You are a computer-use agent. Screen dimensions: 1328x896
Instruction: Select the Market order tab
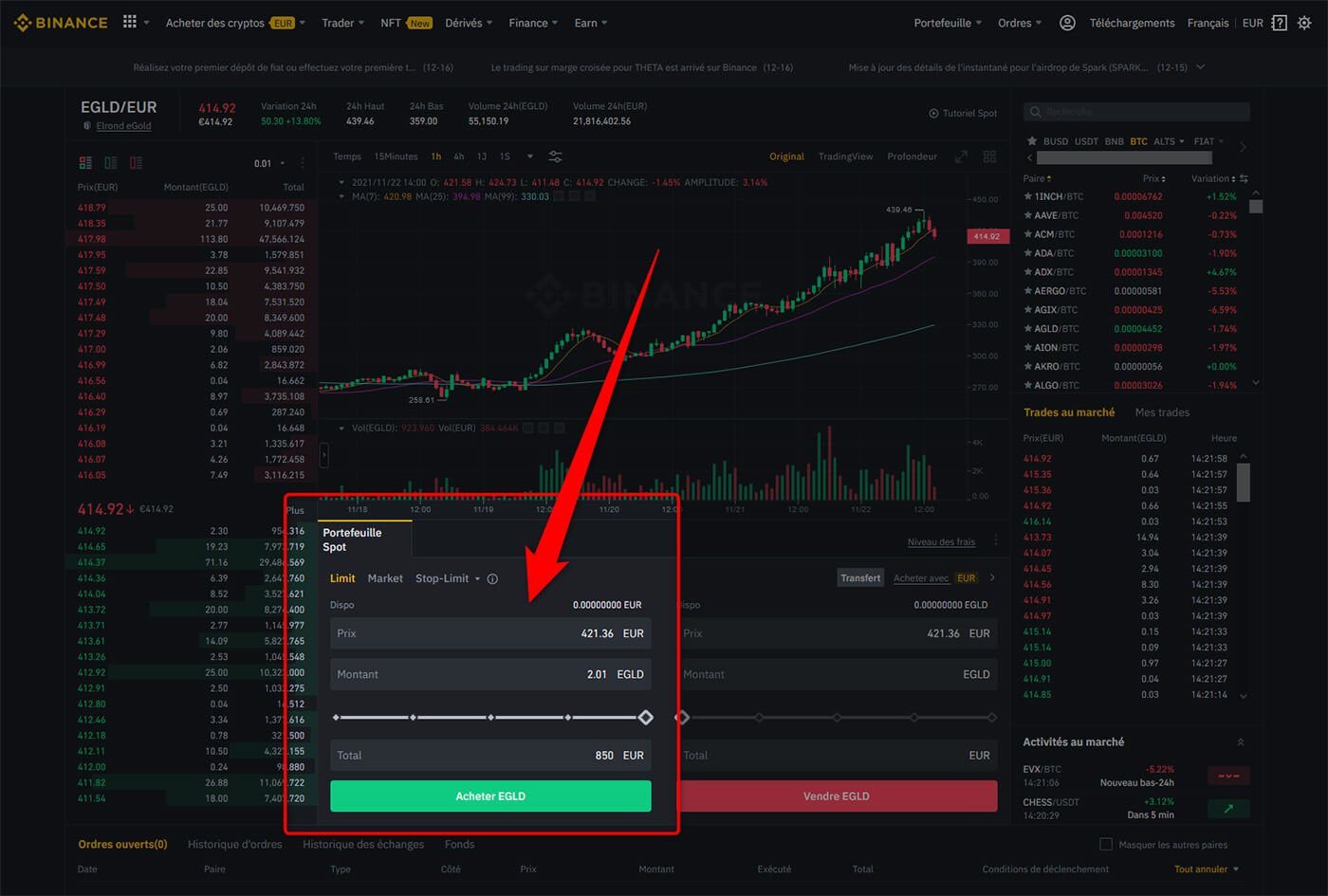click(385, 578)
